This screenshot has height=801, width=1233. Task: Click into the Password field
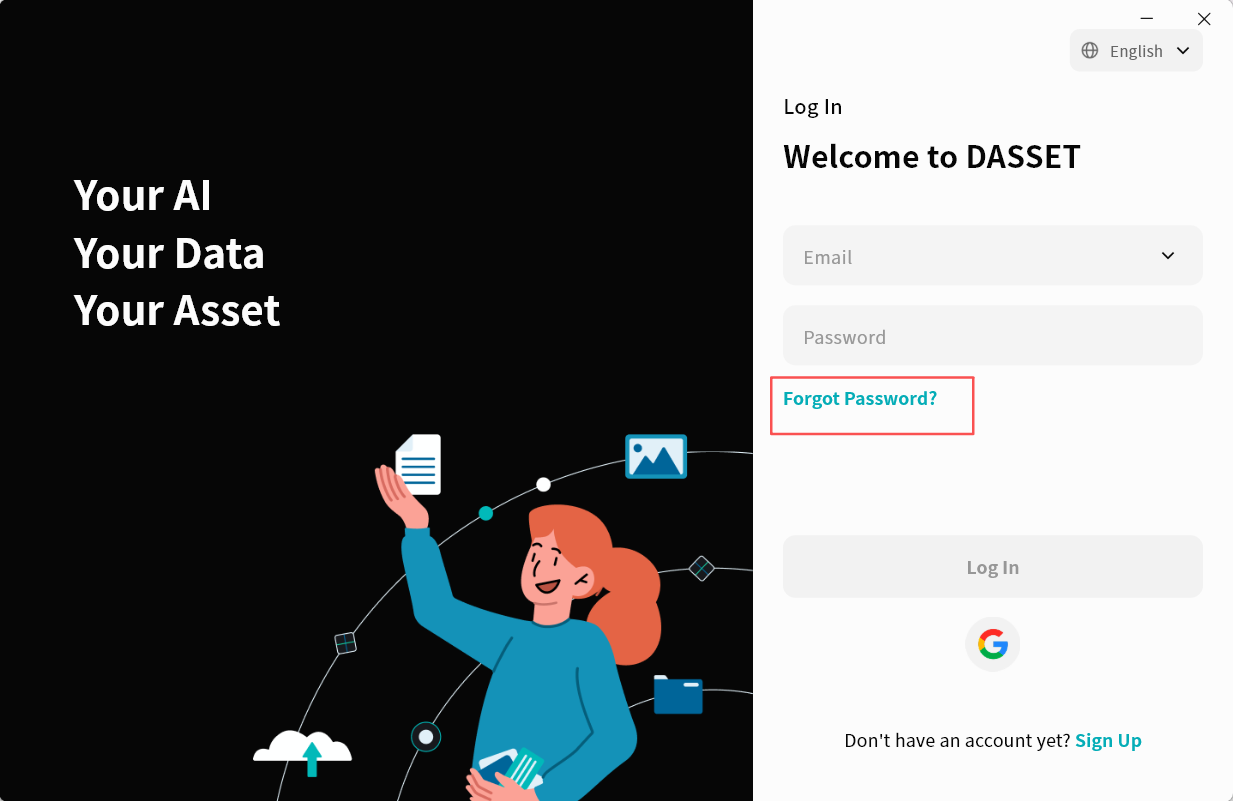click(x=992, y=336)
